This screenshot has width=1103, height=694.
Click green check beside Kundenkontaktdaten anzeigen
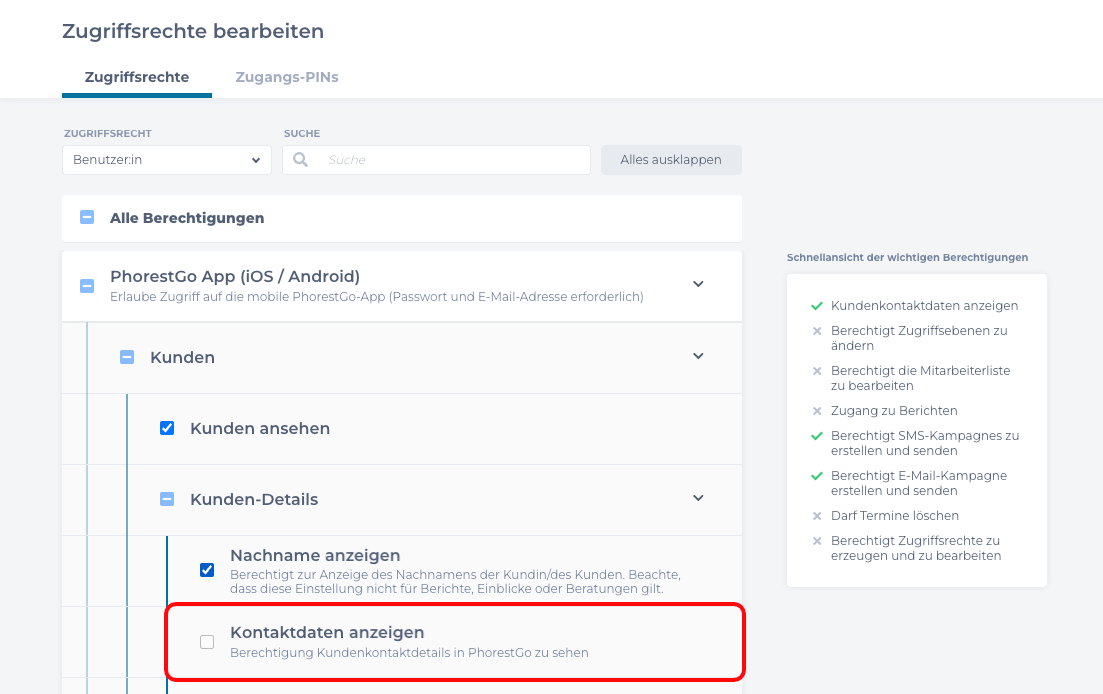click(x=816, y=306)
